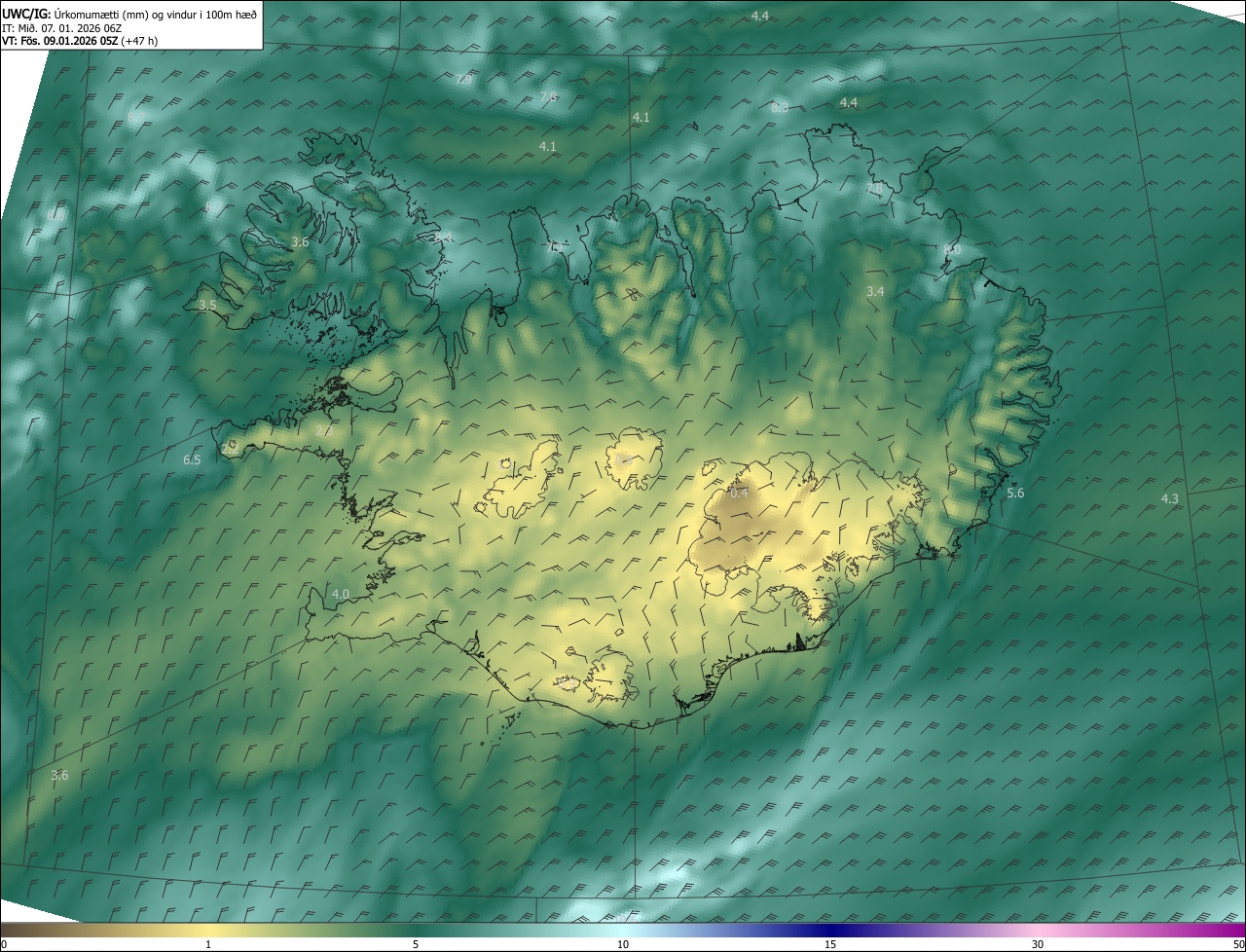Click the map title 'Úrkomumætti (mm) og vindur'
The height and width of the screenshot is (952, 1246).
pos(124,14)
